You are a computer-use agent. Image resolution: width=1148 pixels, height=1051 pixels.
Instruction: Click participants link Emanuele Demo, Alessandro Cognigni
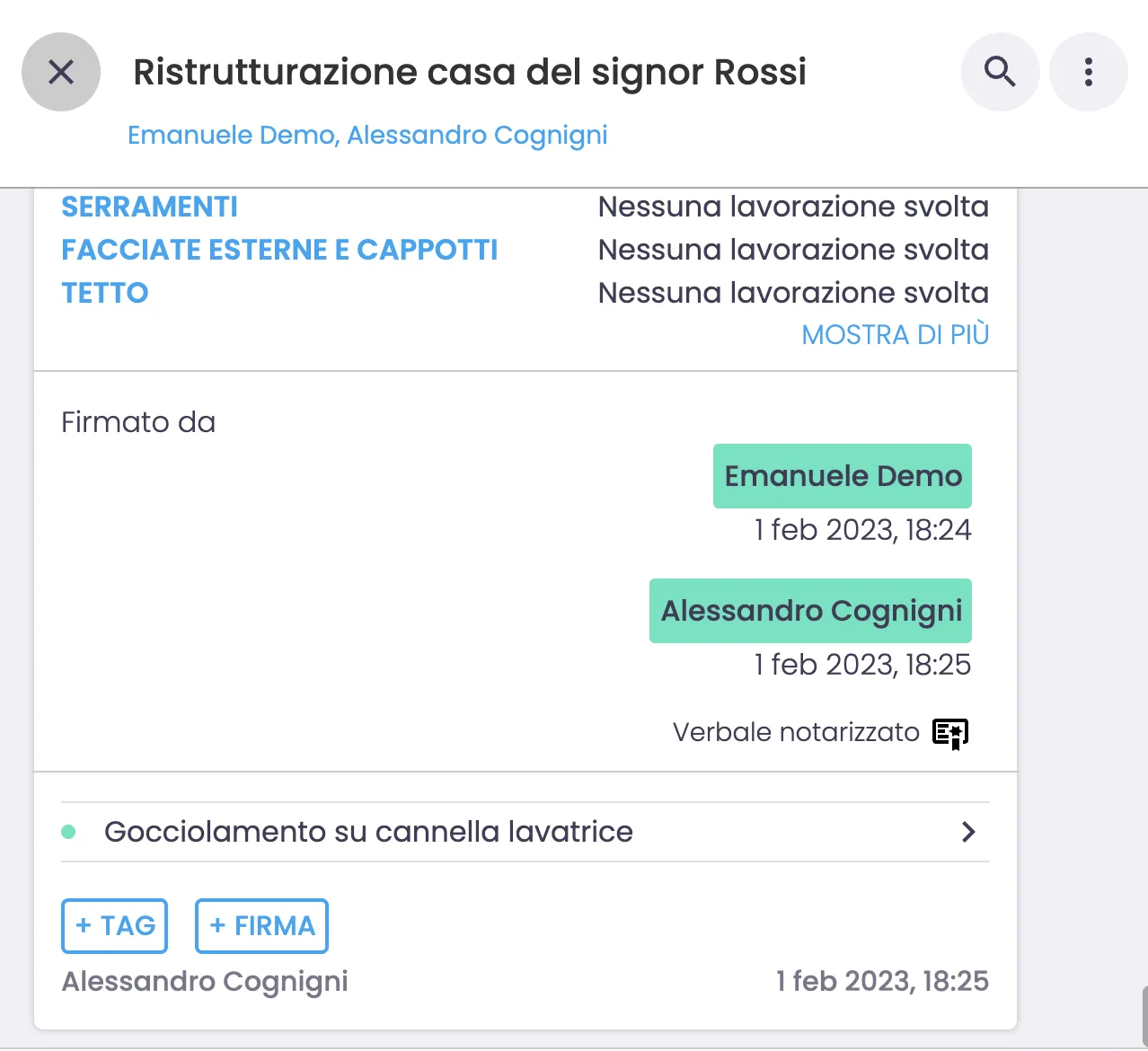pos(367,135)
